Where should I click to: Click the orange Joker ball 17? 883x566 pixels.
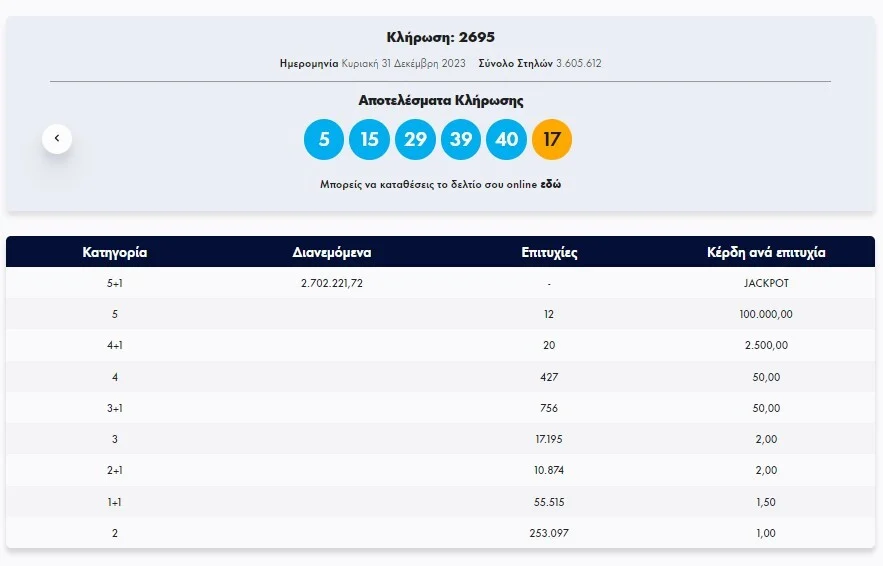(552, 139)
